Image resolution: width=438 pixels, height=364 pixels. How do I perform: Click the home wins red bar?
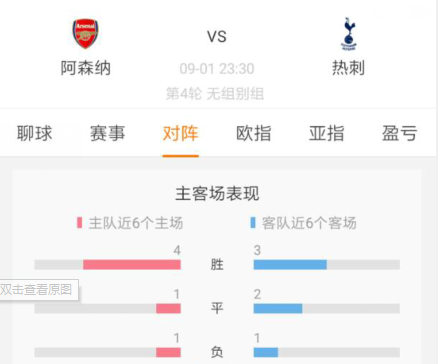(x=132, y=265)
